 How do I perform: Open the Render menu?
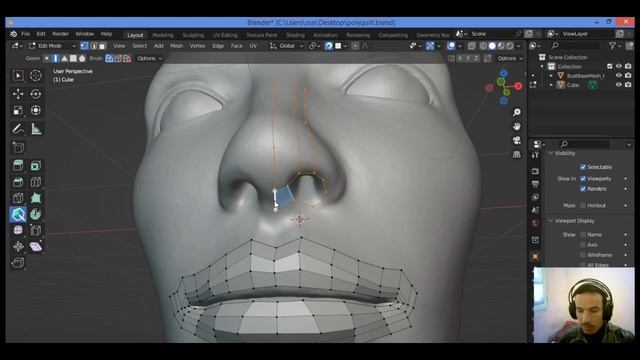tap(60, 34)
